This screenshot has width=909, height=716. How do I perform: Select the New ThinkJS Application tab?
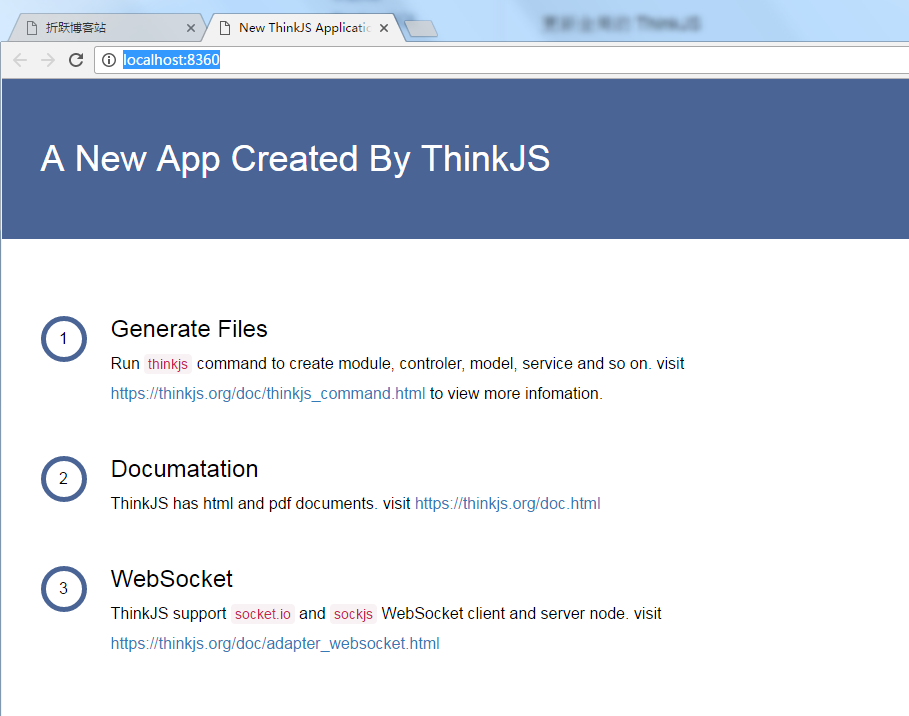[303, 28]
